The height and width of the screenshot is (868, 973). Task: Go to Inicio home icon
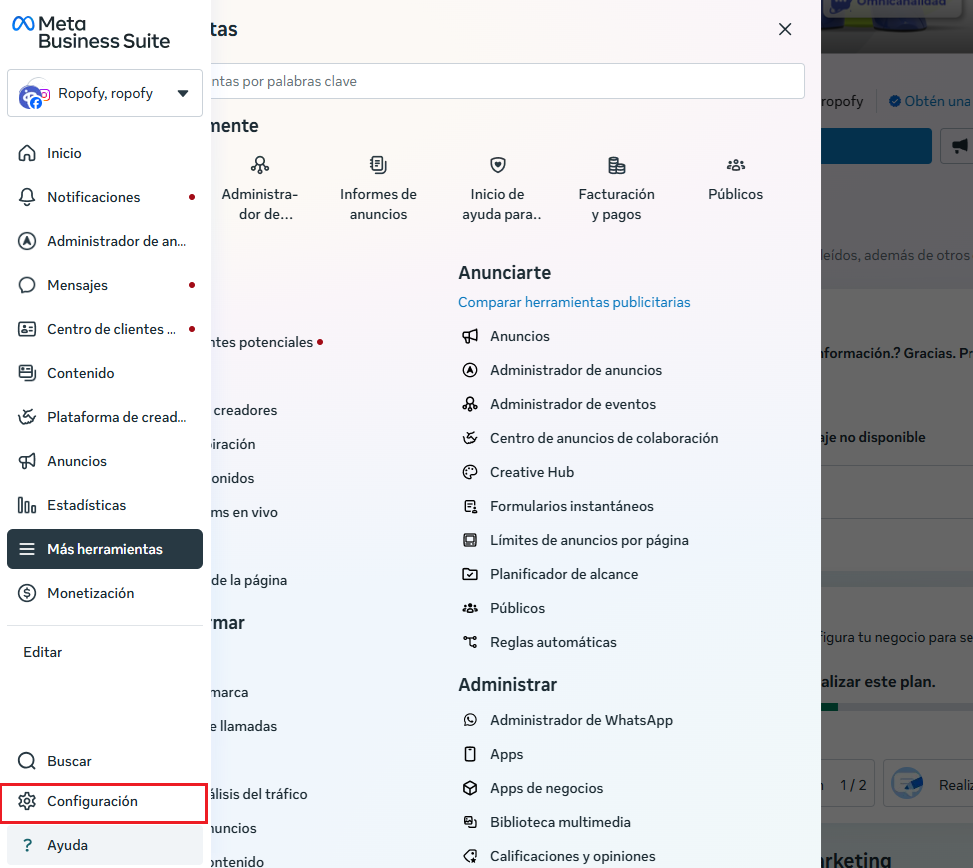click(x=27, y=153)
